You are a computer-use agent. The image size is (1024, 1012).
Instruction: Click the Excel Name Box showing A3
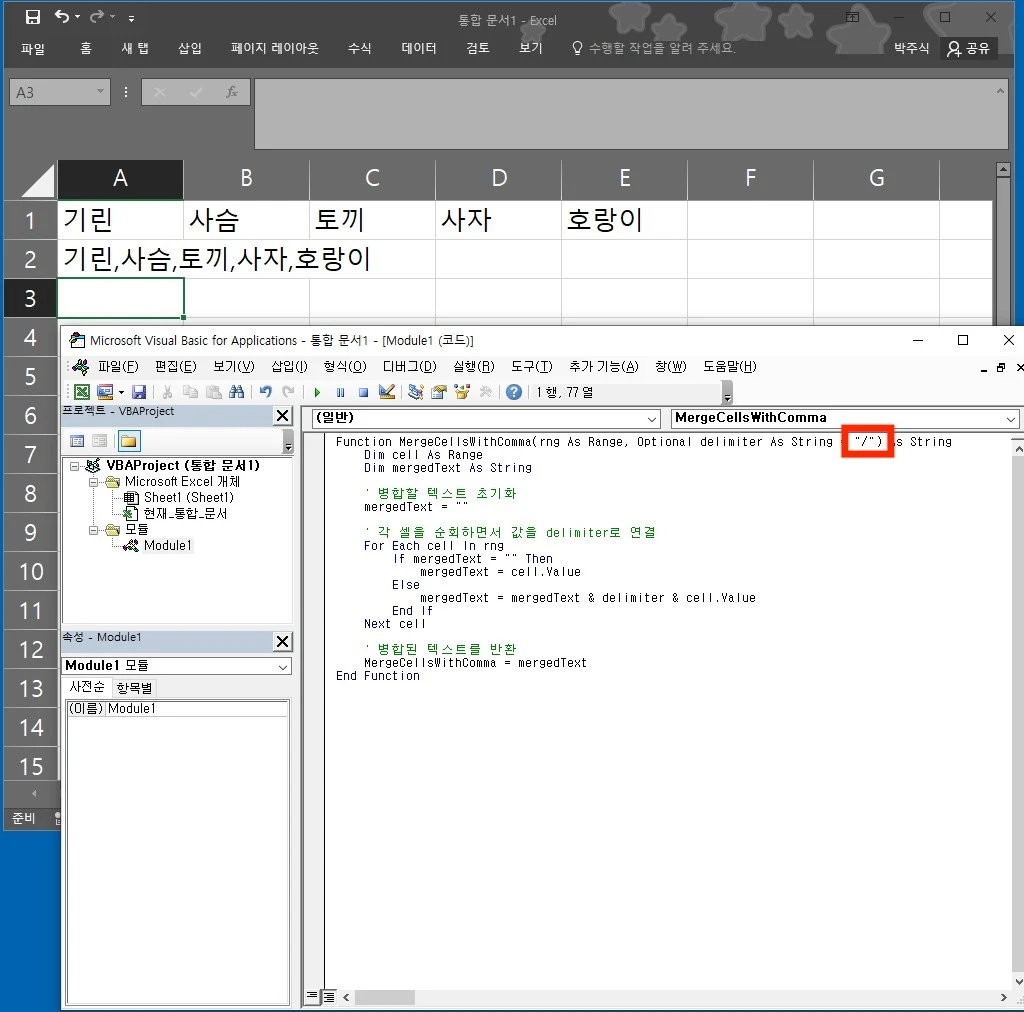tap(59, 93)
